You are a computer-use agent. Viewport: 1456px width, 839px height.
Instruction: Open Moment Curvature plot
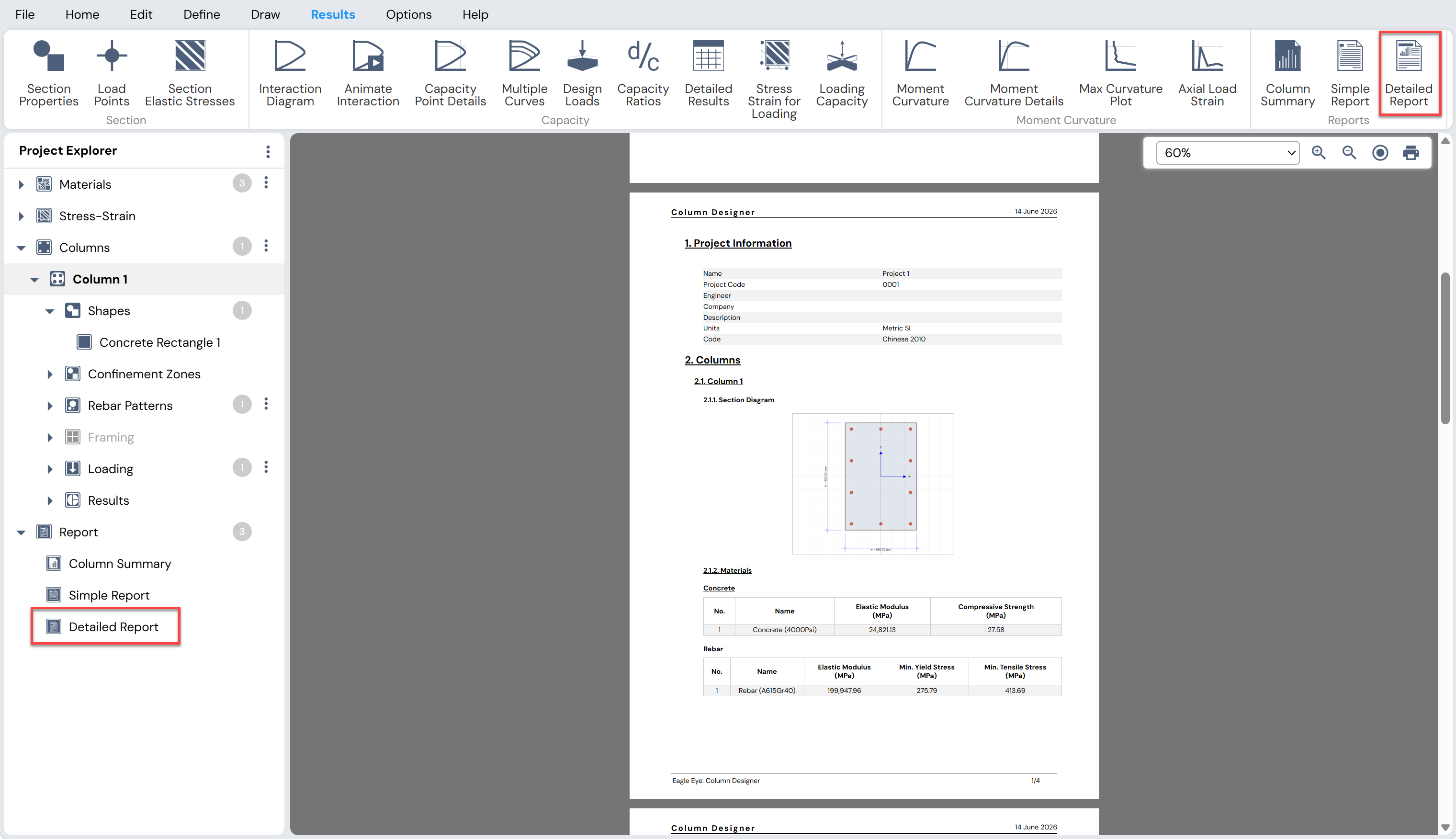coord(920,73)
